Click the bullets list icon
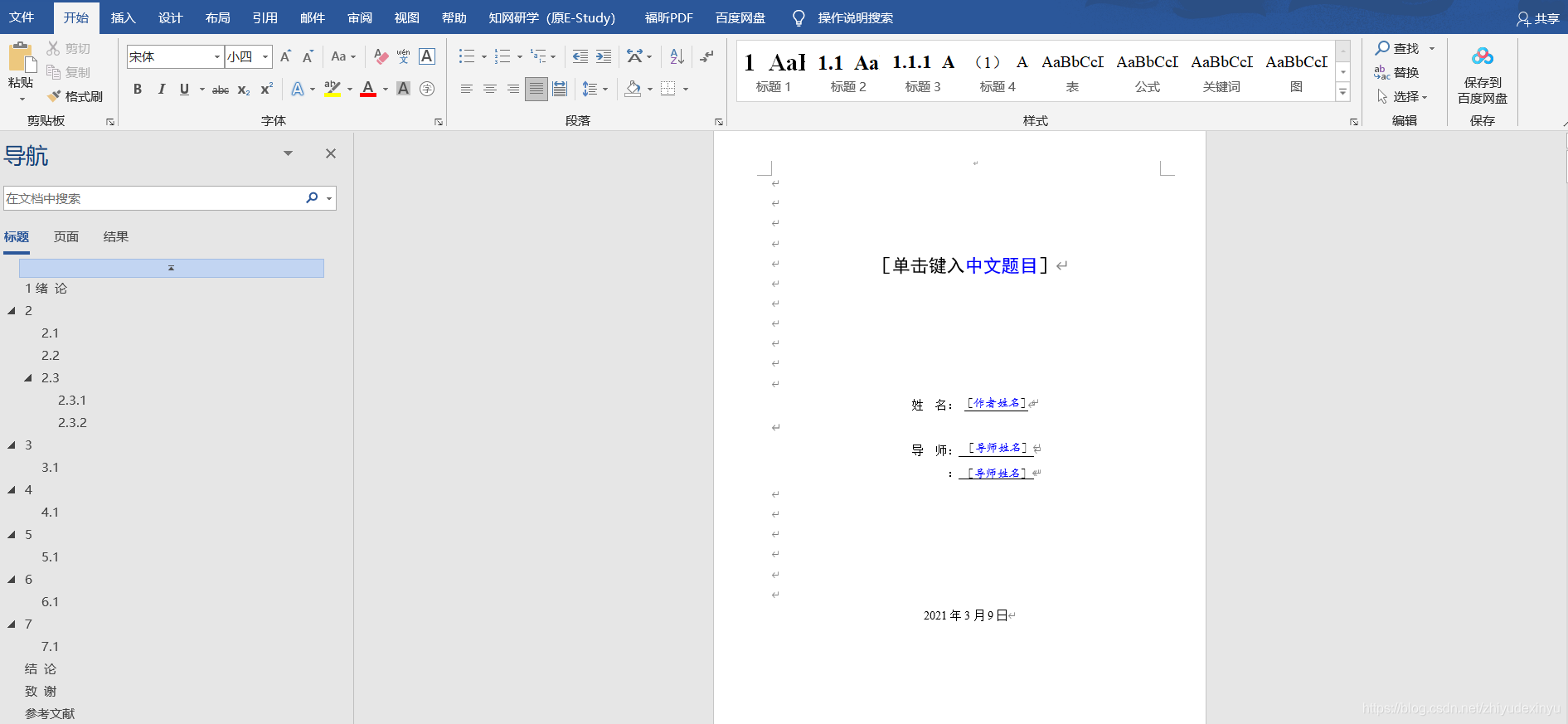This screenshot has height=724, width=1568. pos(467,56)
